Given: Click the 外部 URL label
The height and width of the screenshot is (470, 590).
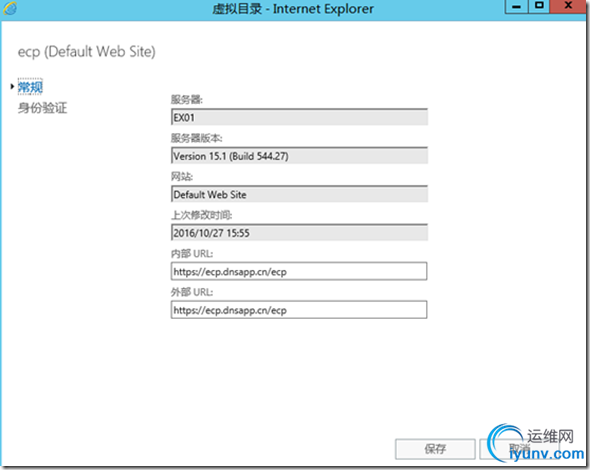Looking at the screenshot, I should point(192,292).
